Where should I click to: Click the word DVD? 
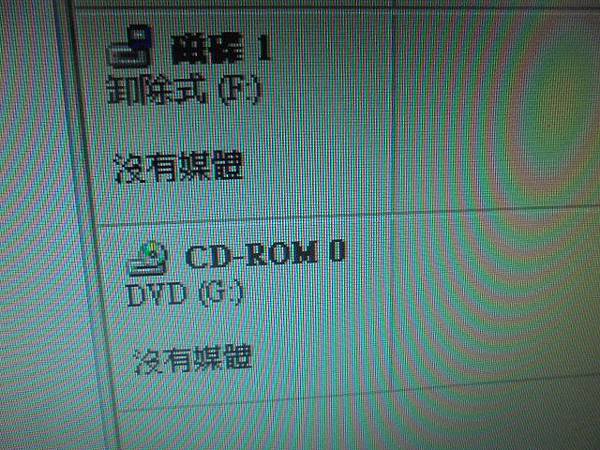[156, 295]
